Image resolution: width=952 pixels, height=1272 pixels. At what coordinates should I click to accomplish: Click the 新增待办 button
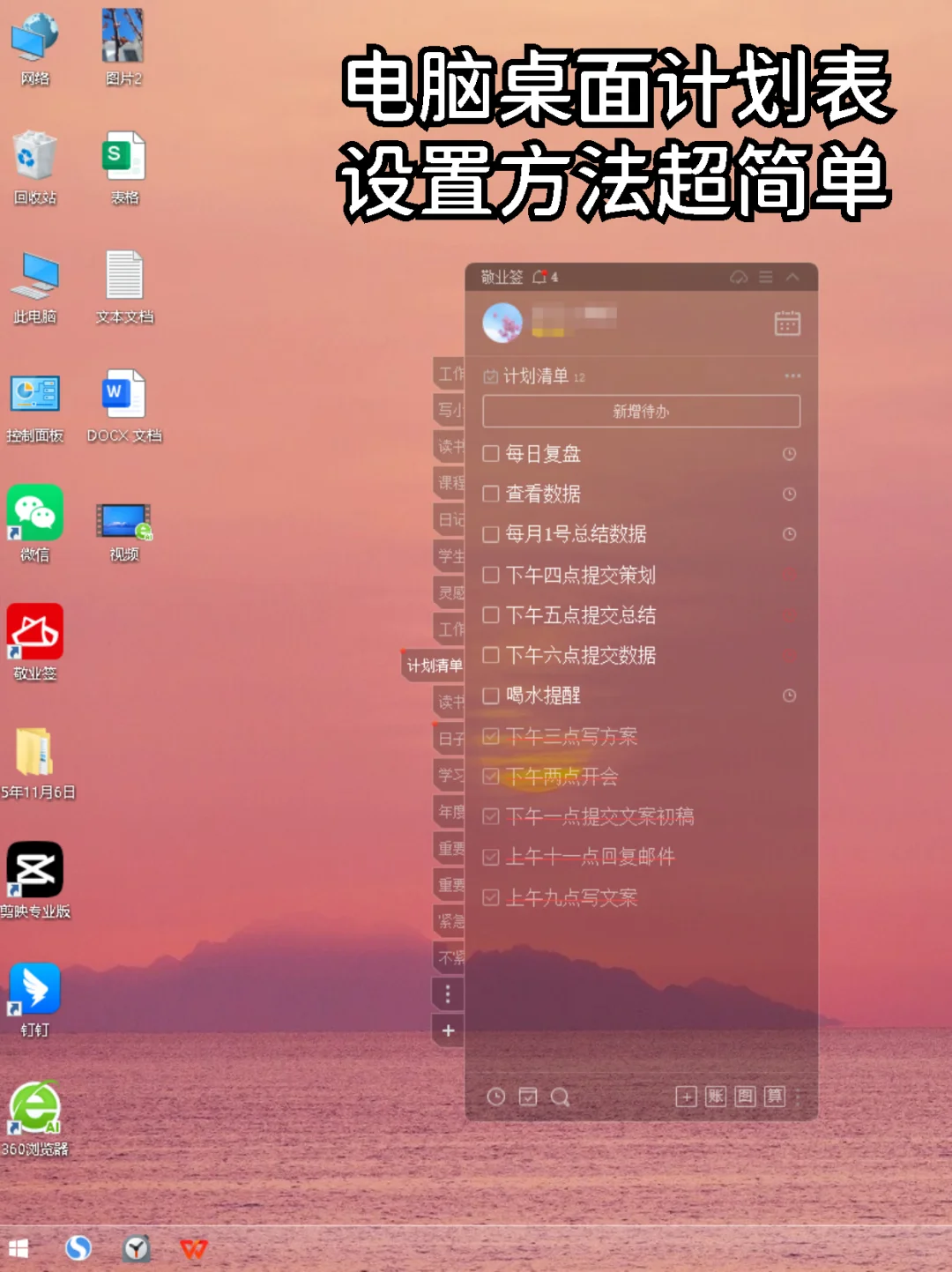click(640, 411)
